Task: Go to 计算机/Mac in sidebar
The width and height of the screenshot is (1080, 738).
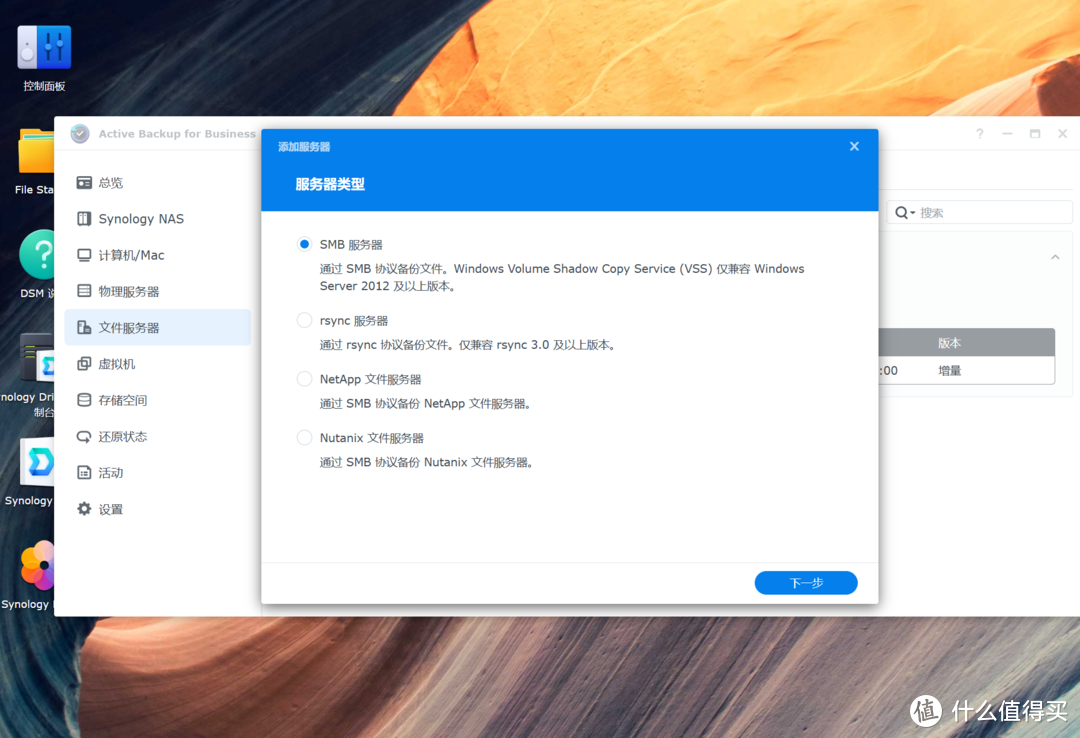Action: click(x=131, y=255)
